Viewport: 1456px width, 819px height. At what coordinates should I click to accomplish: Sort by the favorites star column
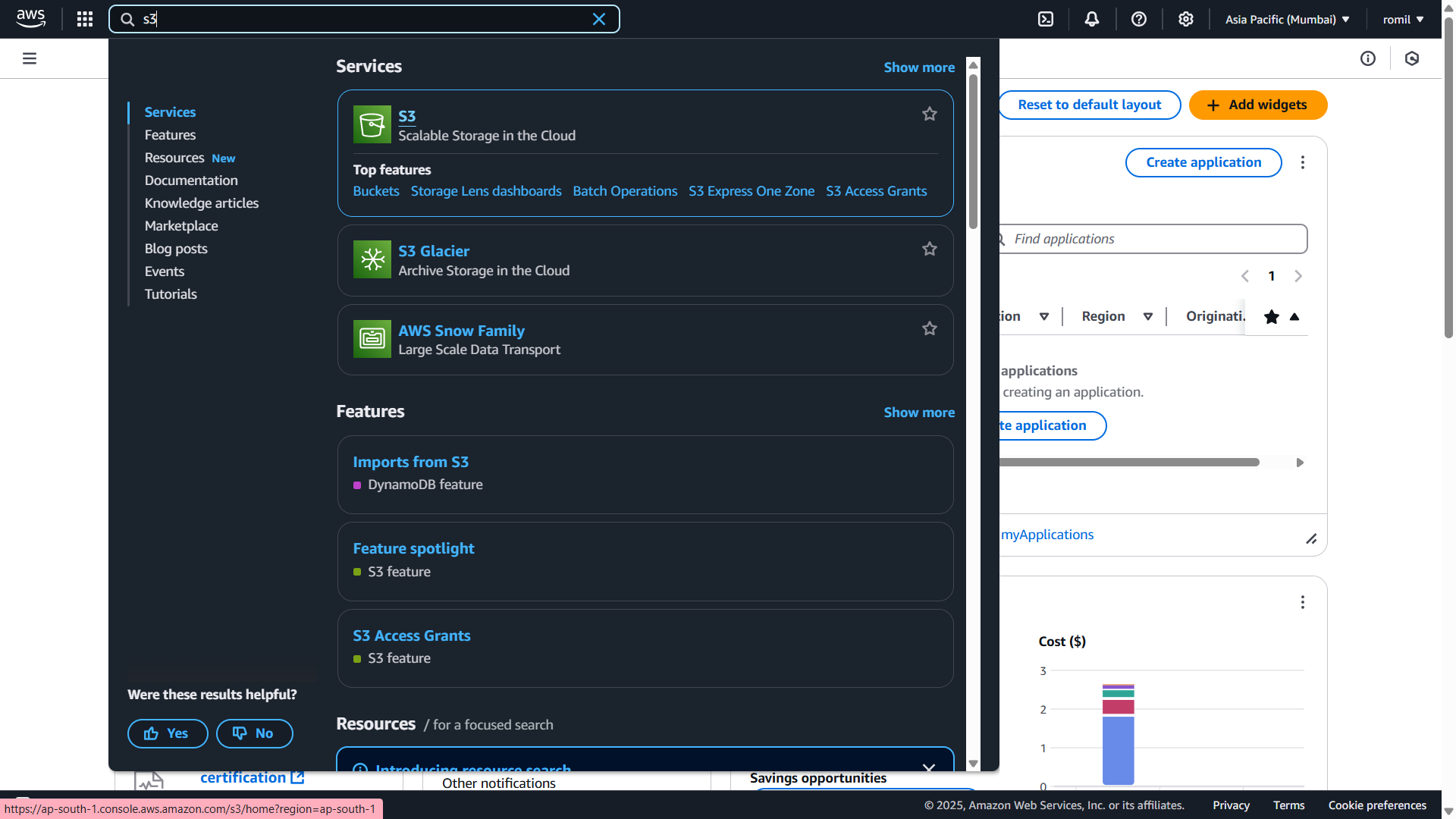point(1282,316)
